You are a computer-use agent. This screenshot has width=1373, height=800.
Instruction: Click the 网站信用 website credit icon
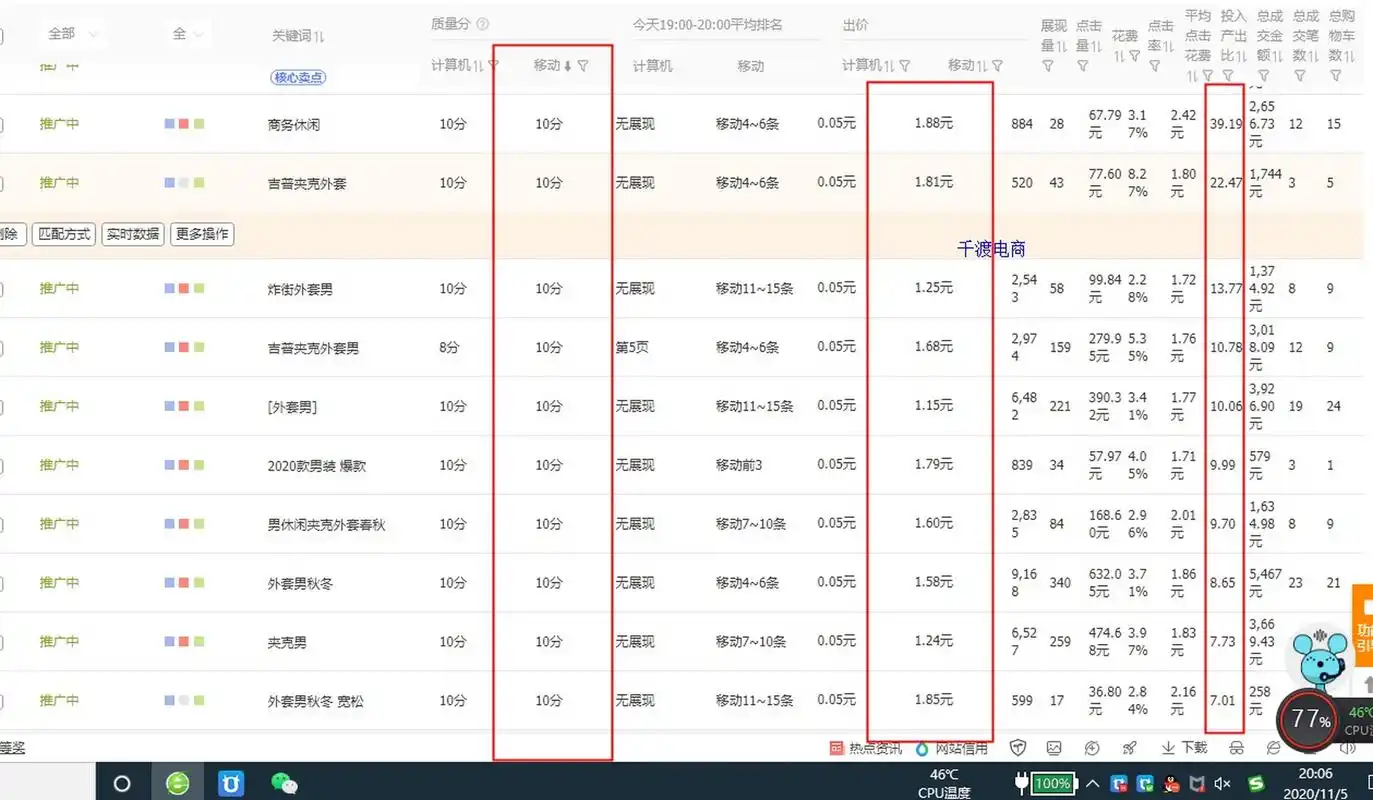point(921,747)
